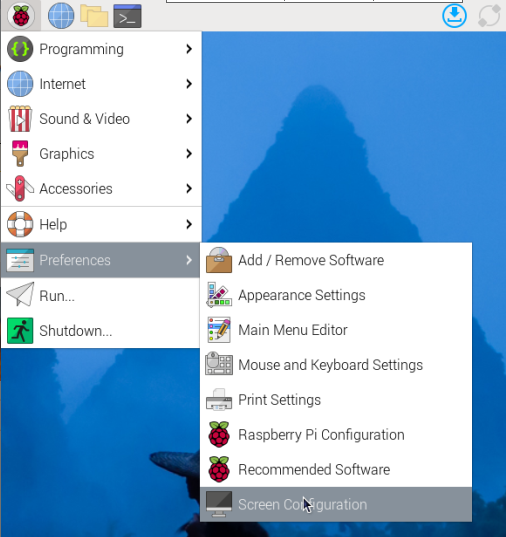The width and height of the screenshot is (506, 537).
Task: Expand the Programming submenu arrow
Action: coord(189,49)
